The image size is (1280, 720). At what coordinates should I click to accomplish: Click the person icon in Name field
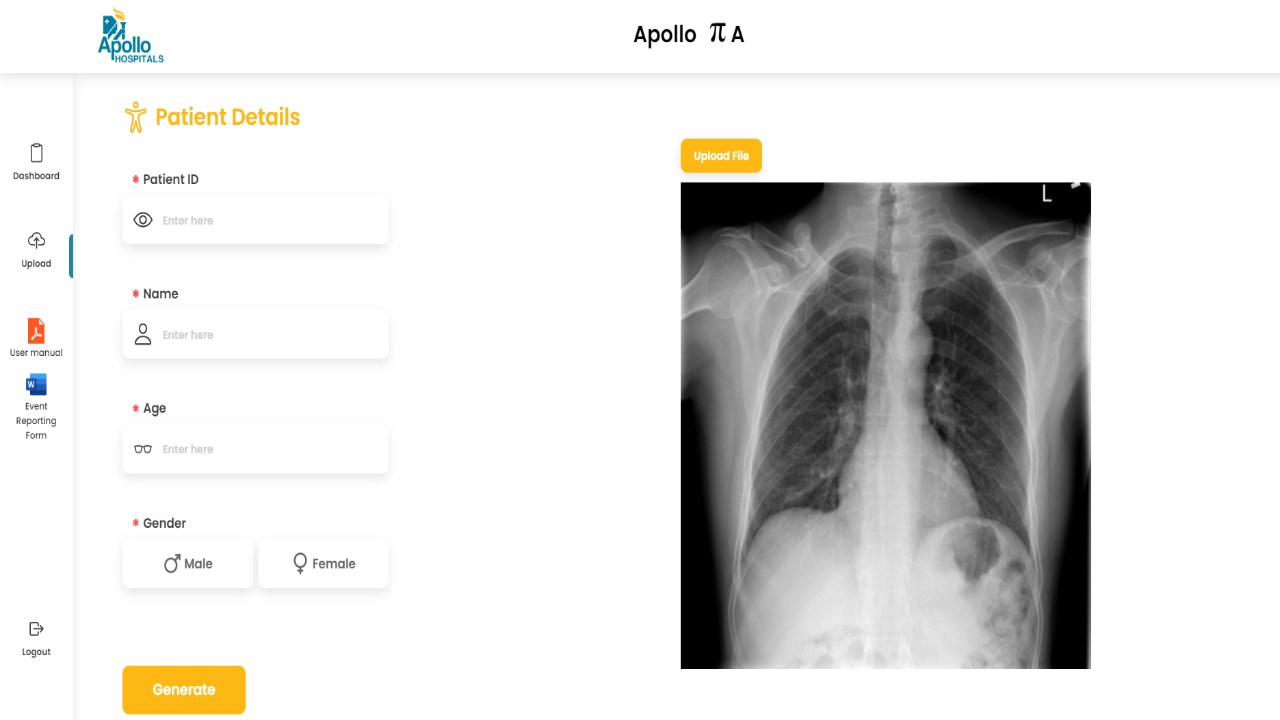(143, 334)
